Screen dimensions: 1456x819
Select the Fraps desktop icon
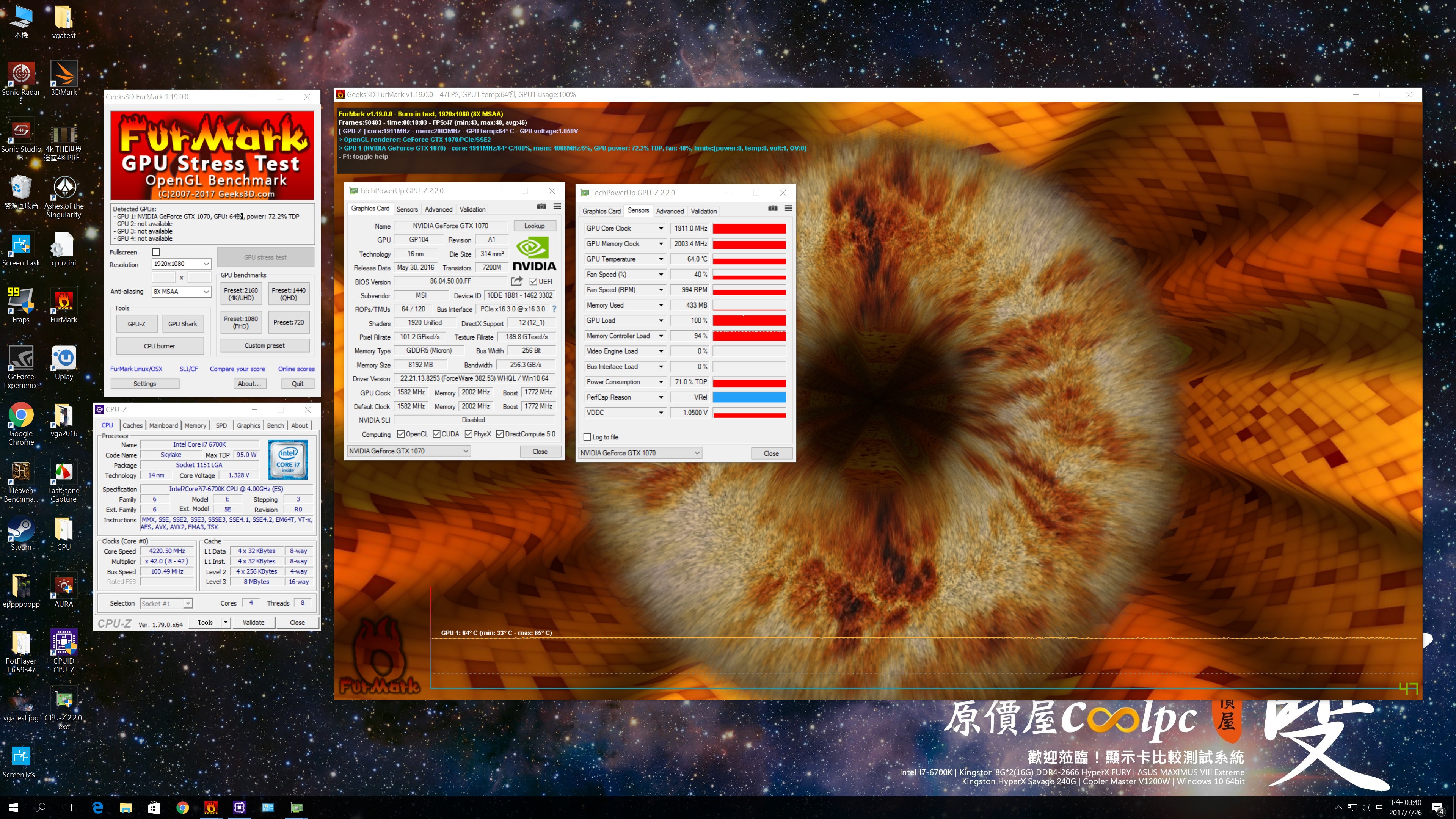click(x=21, y=305)
